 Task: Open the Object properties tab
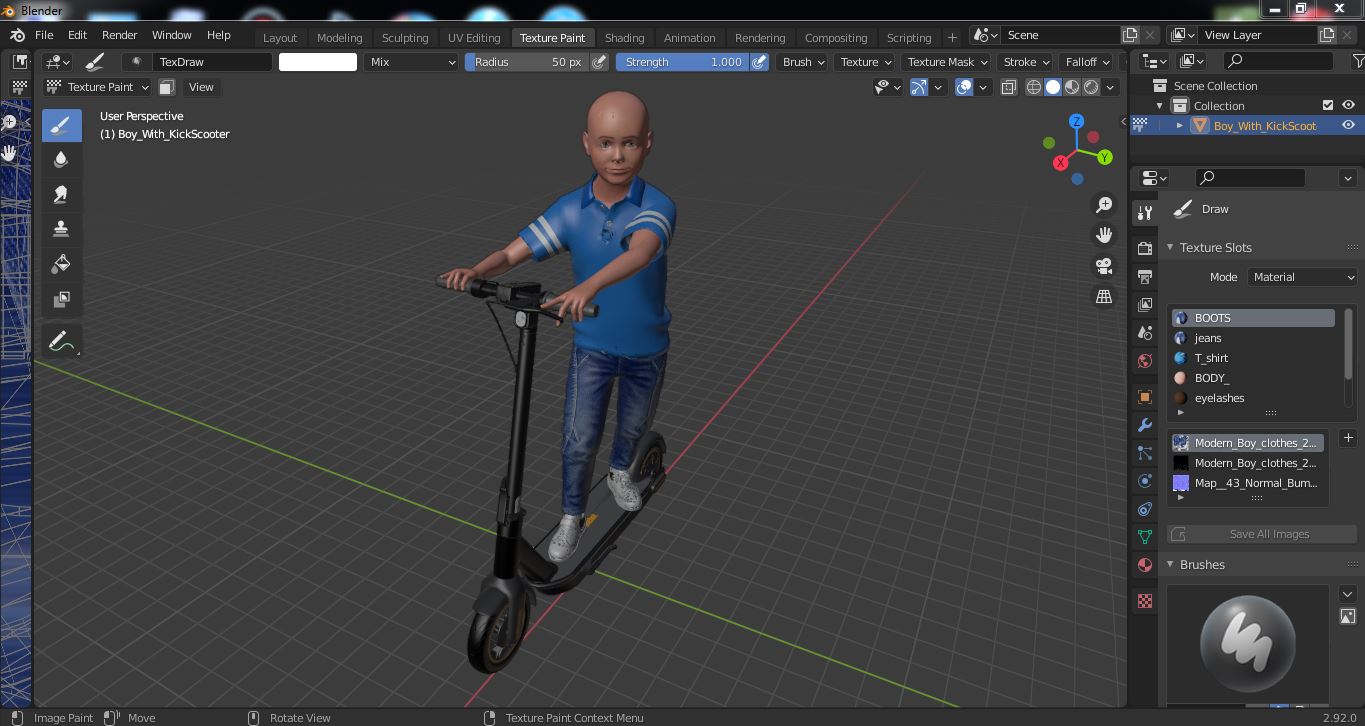click(1145, 397)
